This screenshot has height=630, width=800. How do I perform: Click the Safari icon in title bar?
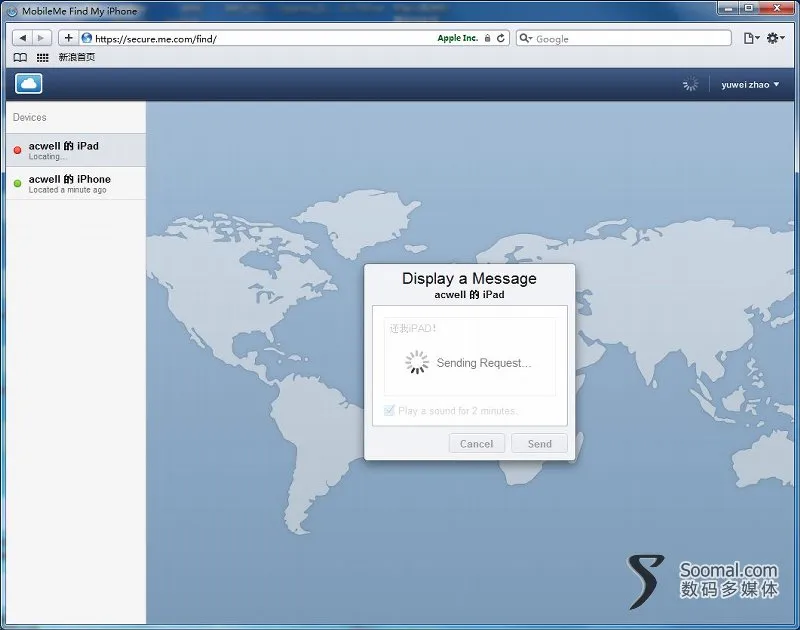(11, 11)
